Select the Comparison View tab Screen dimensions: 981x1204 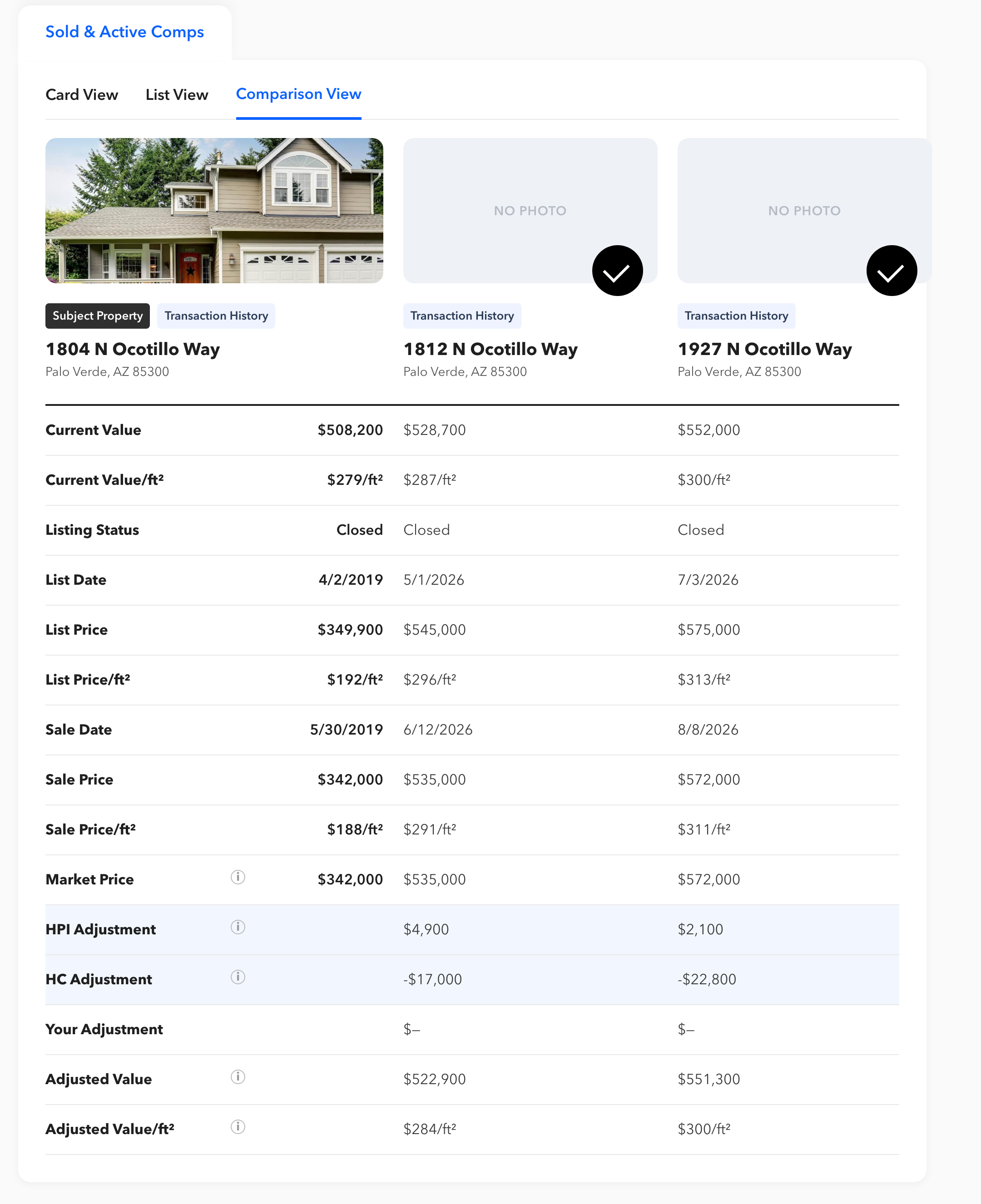(298, 94)
